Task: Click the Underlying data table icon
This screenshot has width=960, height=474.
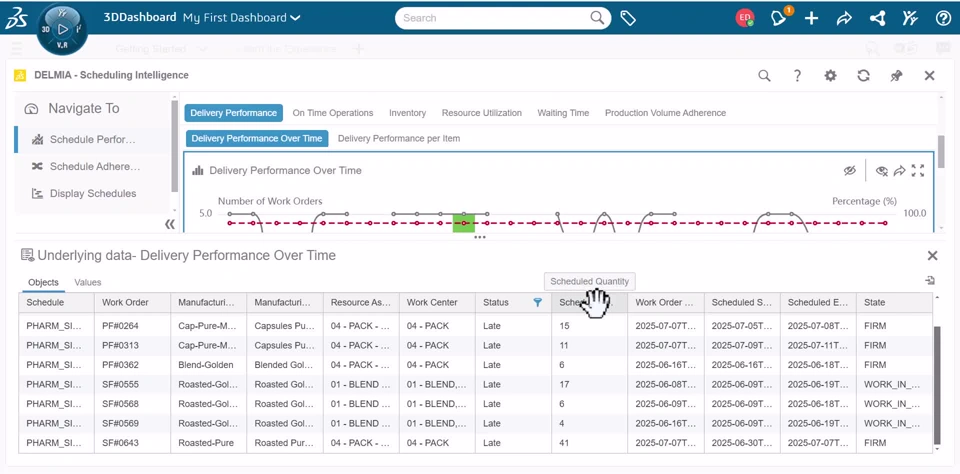Action: point(27,255)
